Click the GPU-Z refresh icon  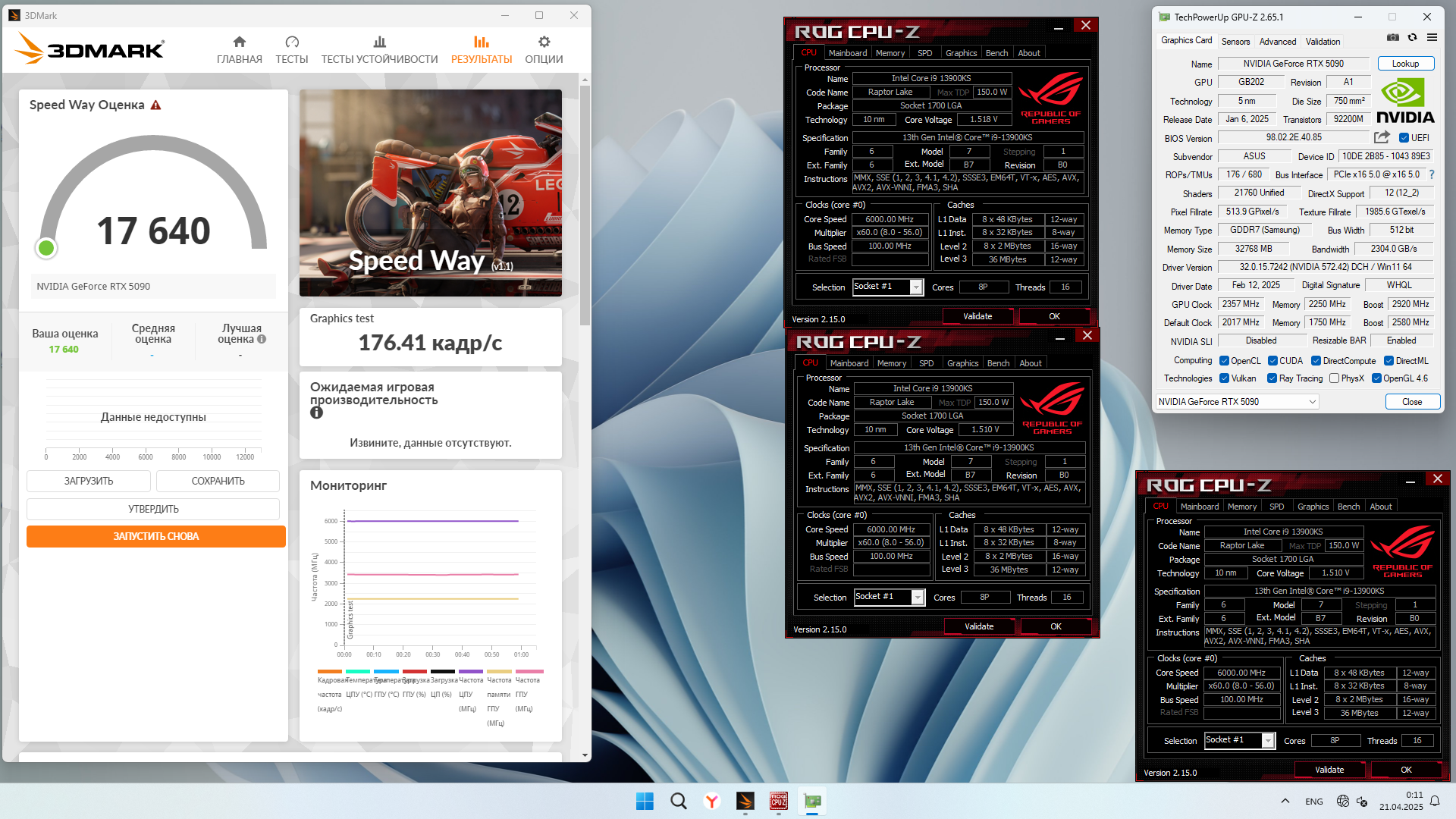click(1412, 37)
